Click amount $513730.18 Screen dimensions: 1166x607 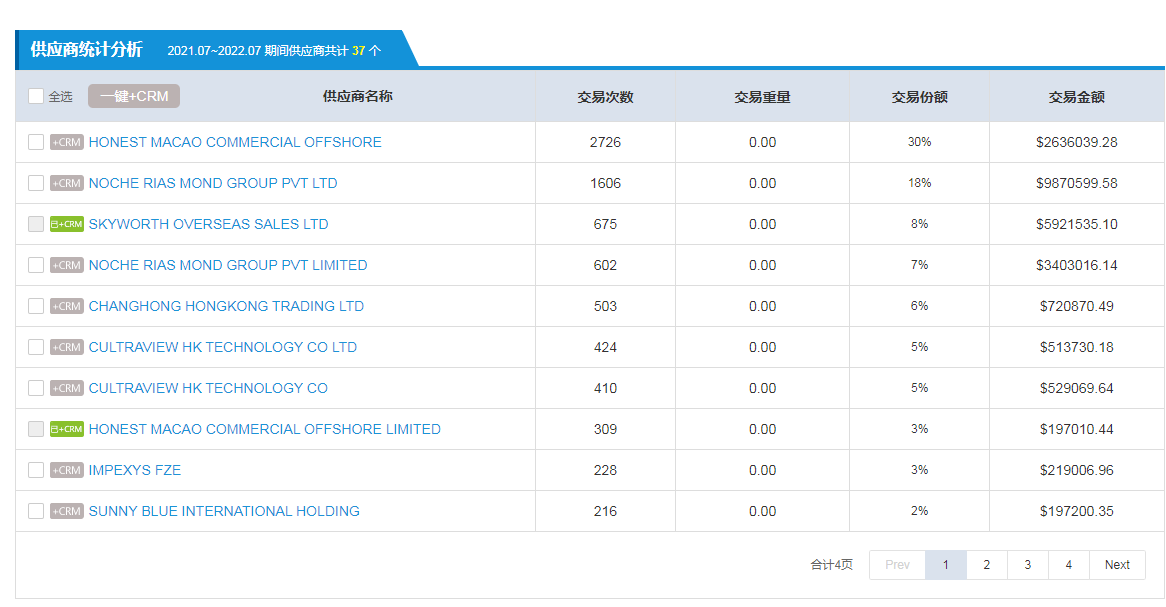click(x=1077, y=347)
